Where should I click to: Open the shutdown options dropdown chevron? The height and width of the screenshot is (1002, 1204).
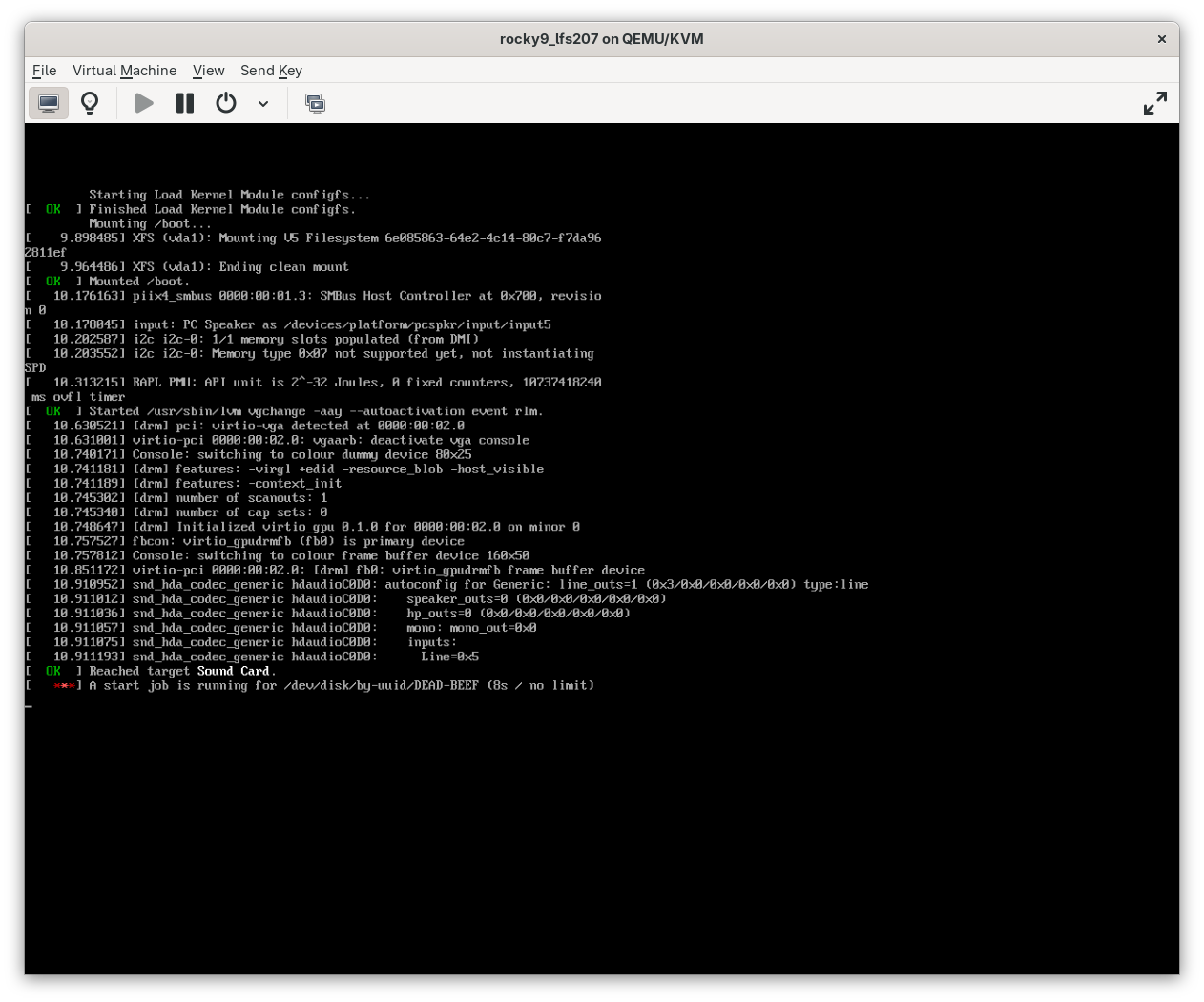(x=263, y=103)
